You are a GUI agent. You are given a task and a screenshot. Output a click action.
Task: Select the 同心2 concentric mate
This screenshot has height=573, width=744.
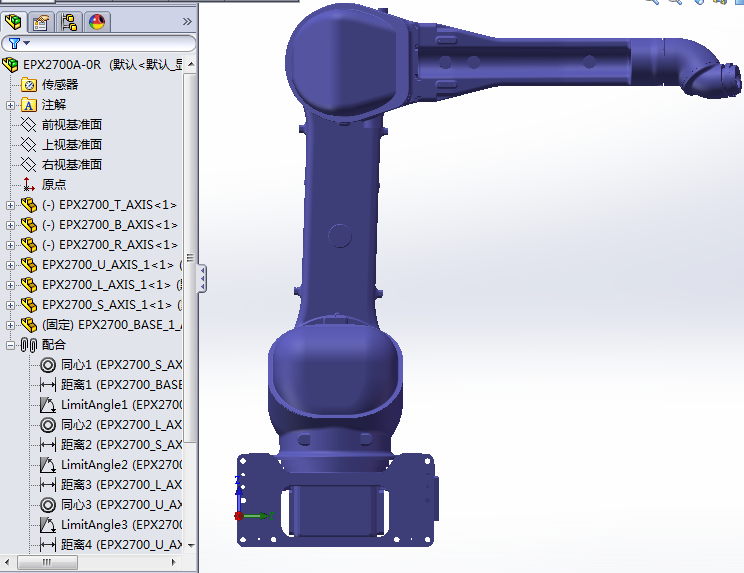(111, 425)
